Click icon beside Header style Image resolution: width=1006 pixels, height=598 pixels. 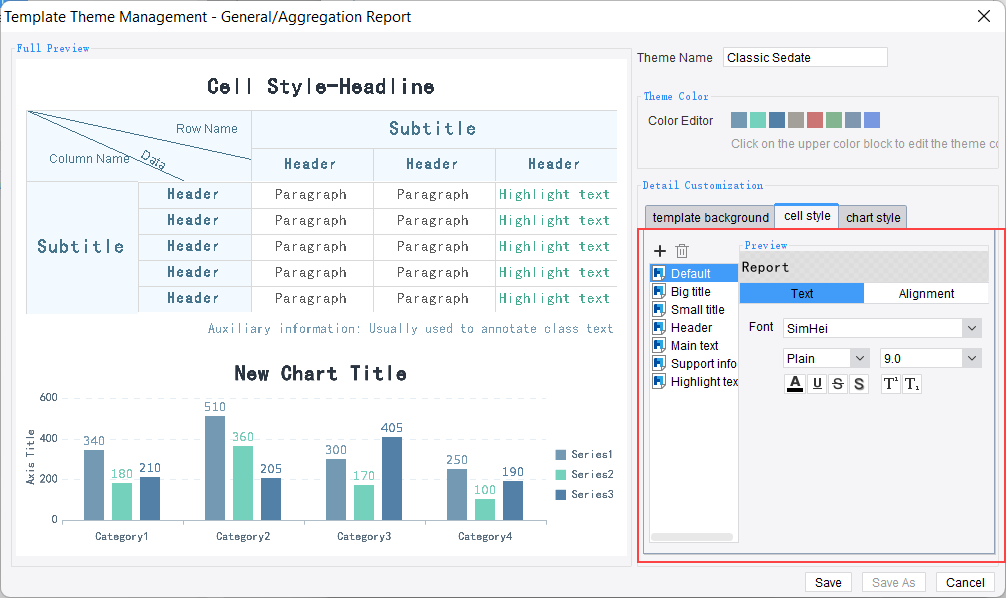click(659, 327)
